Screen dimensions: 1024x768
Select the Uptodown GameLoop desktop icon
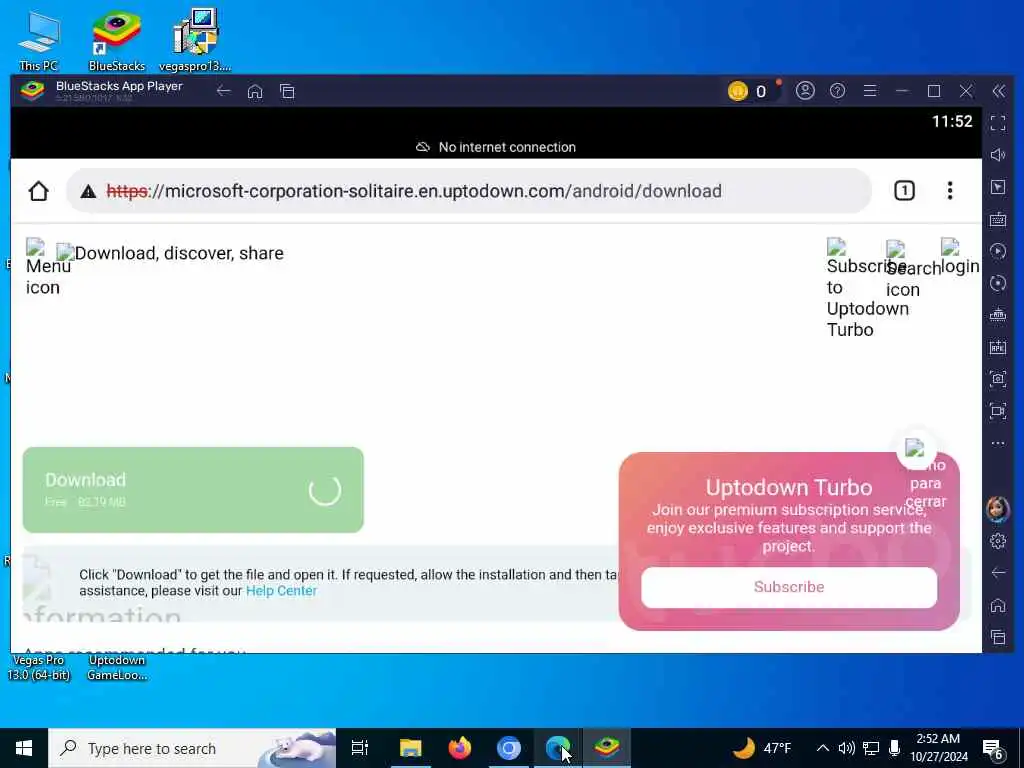117,667
